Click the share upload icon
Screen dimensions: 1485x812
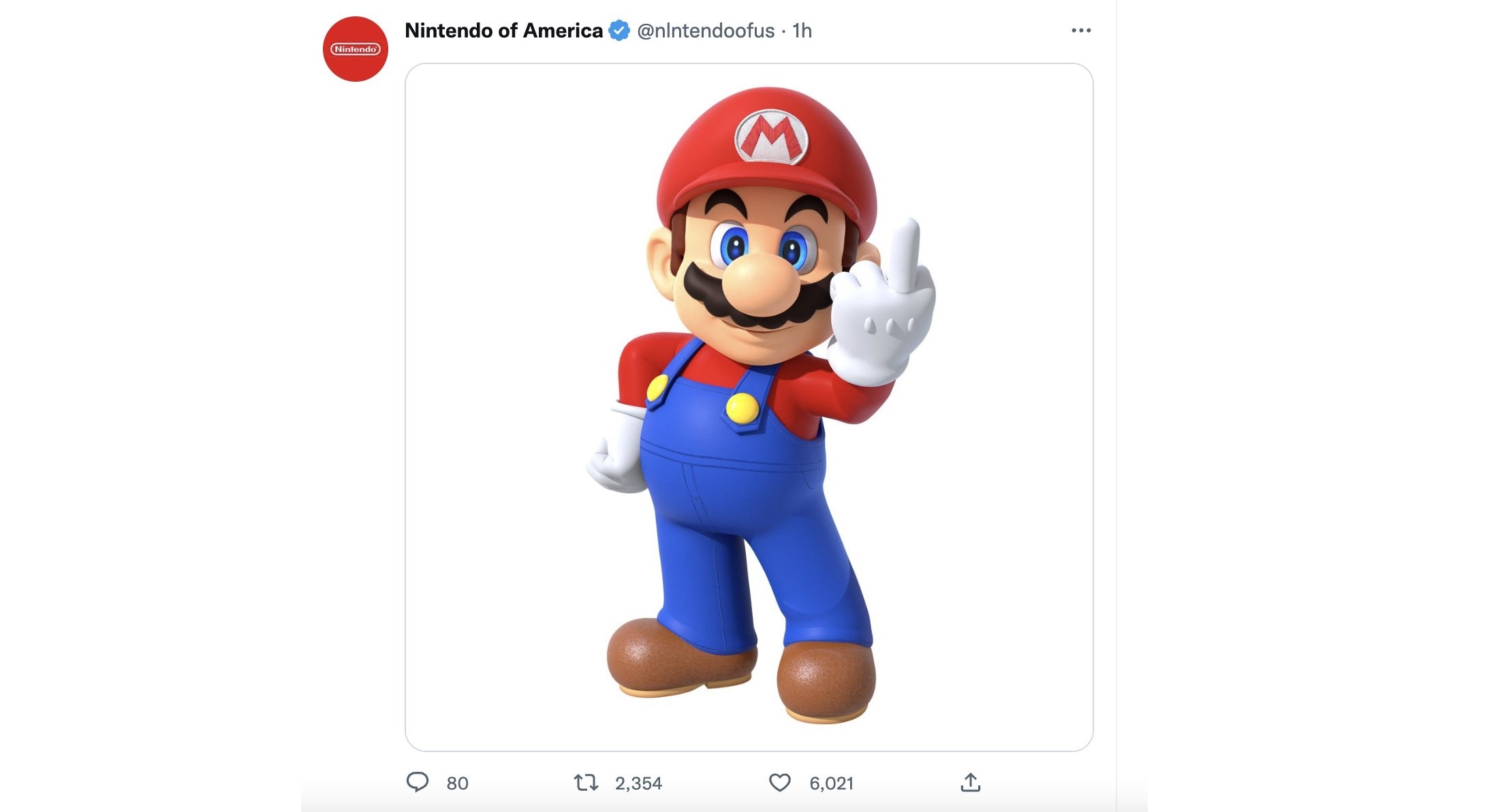tap(970, 783)
